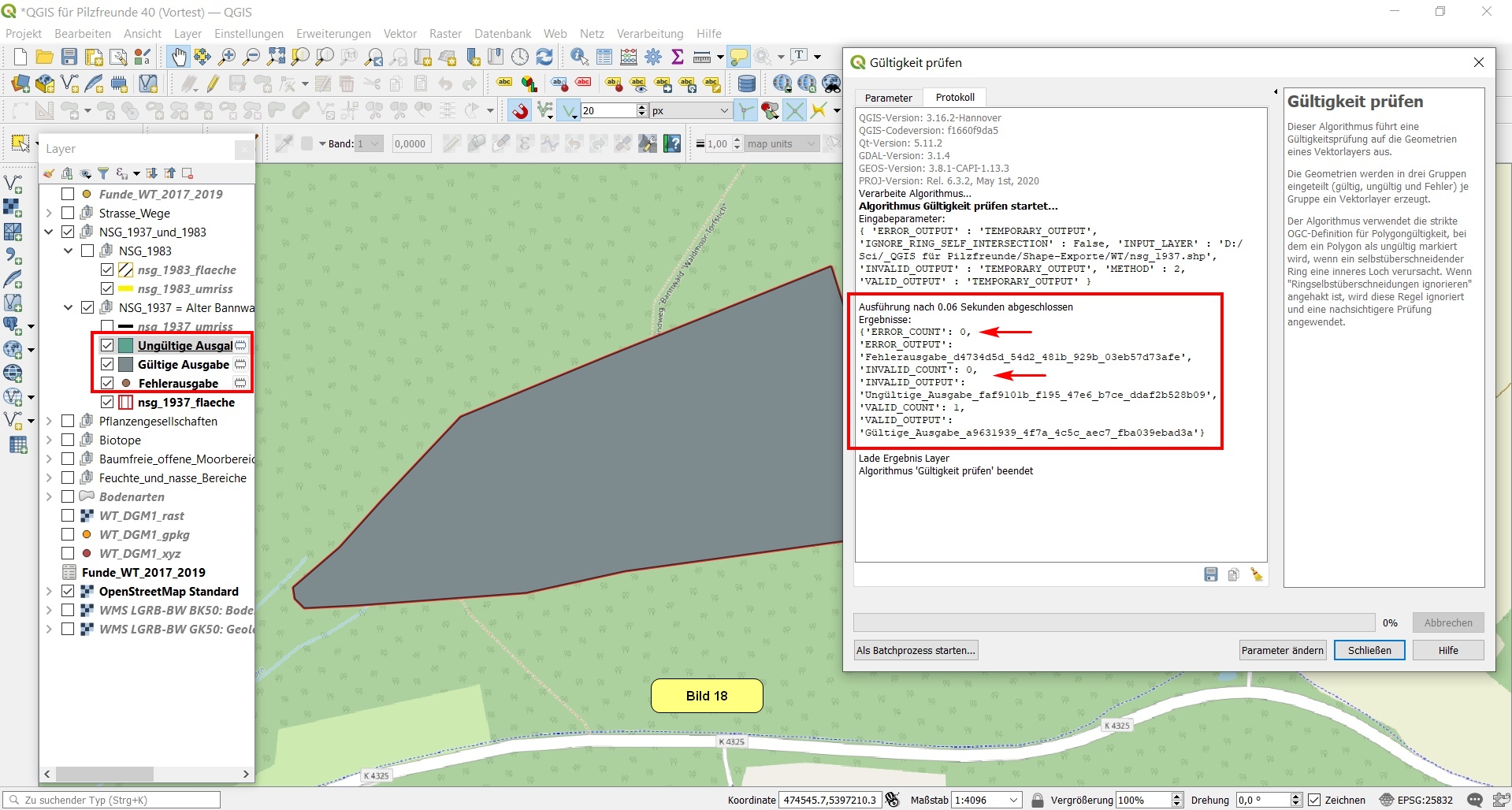This screenshot has width=1512, height=810.
Task: Expand the Pflanzengesellschaften layer group
Action: (49, 421)
